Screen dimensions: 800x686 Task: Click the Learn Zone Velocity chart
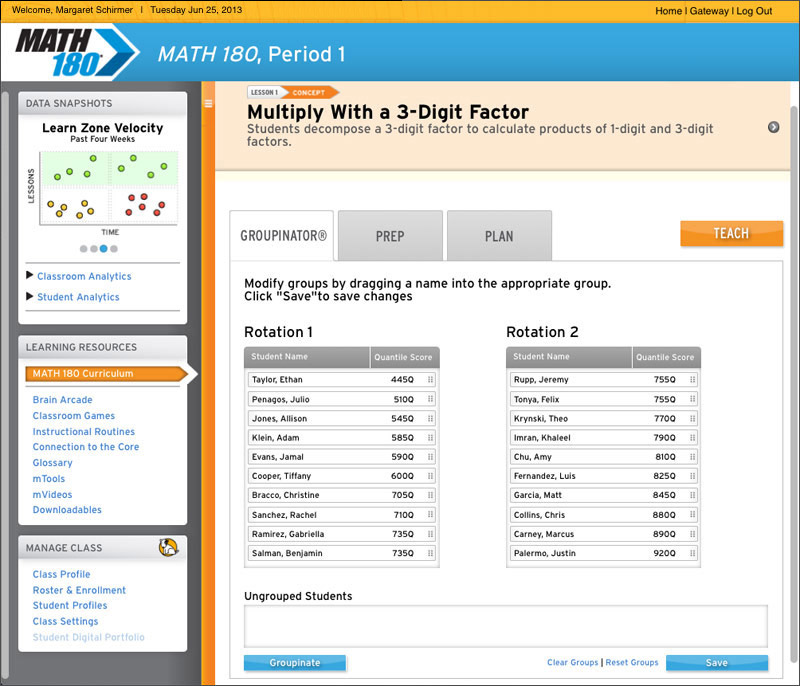(x=109, y=188)
